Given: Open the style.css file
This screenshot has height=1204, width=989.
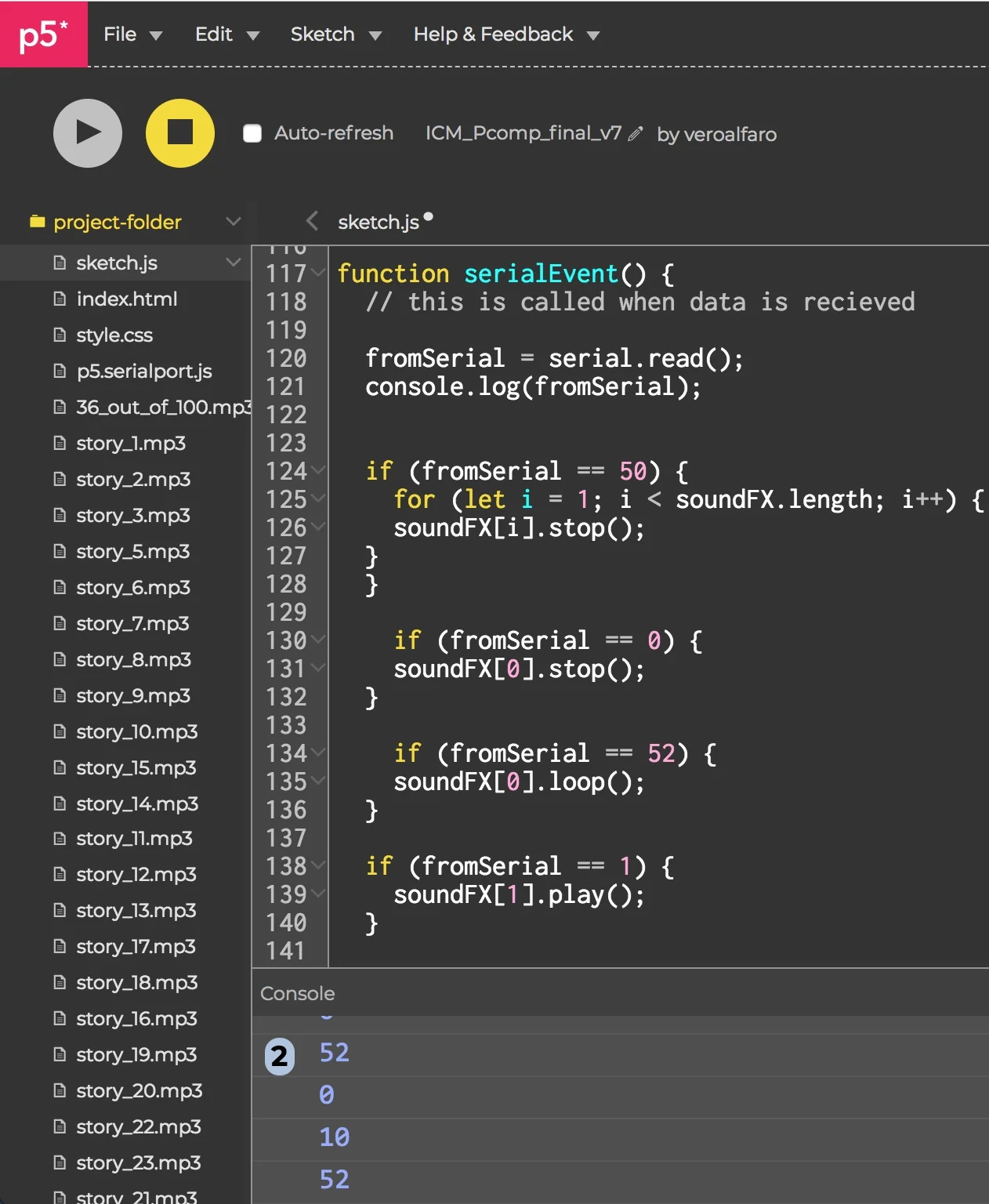Looking at the screenshot, I should click(114, 335).
